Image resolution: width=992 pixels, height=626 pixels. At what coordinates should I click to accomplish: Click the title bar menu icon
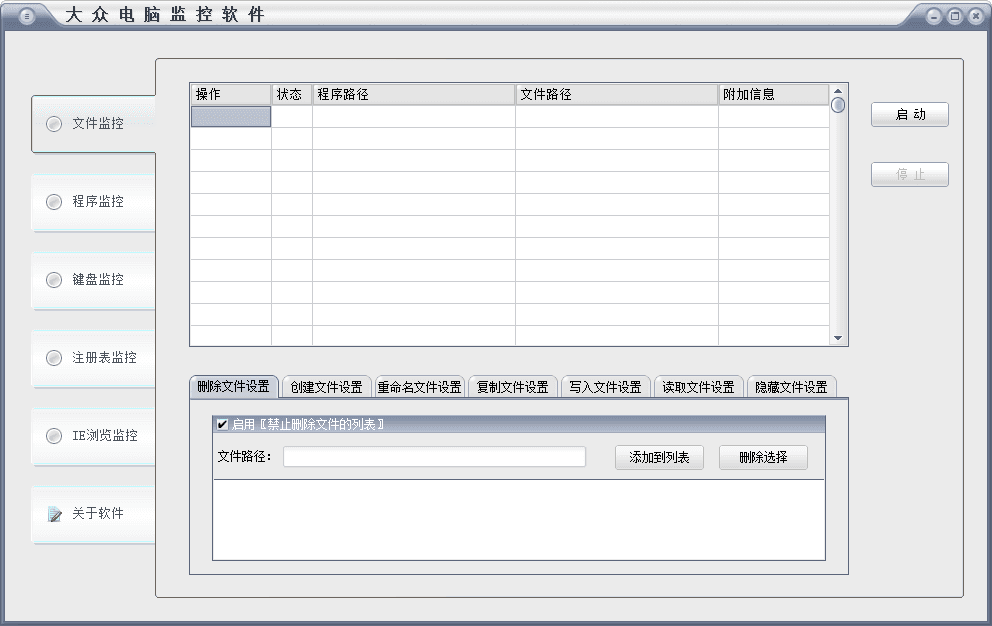[x=27, y=16]
